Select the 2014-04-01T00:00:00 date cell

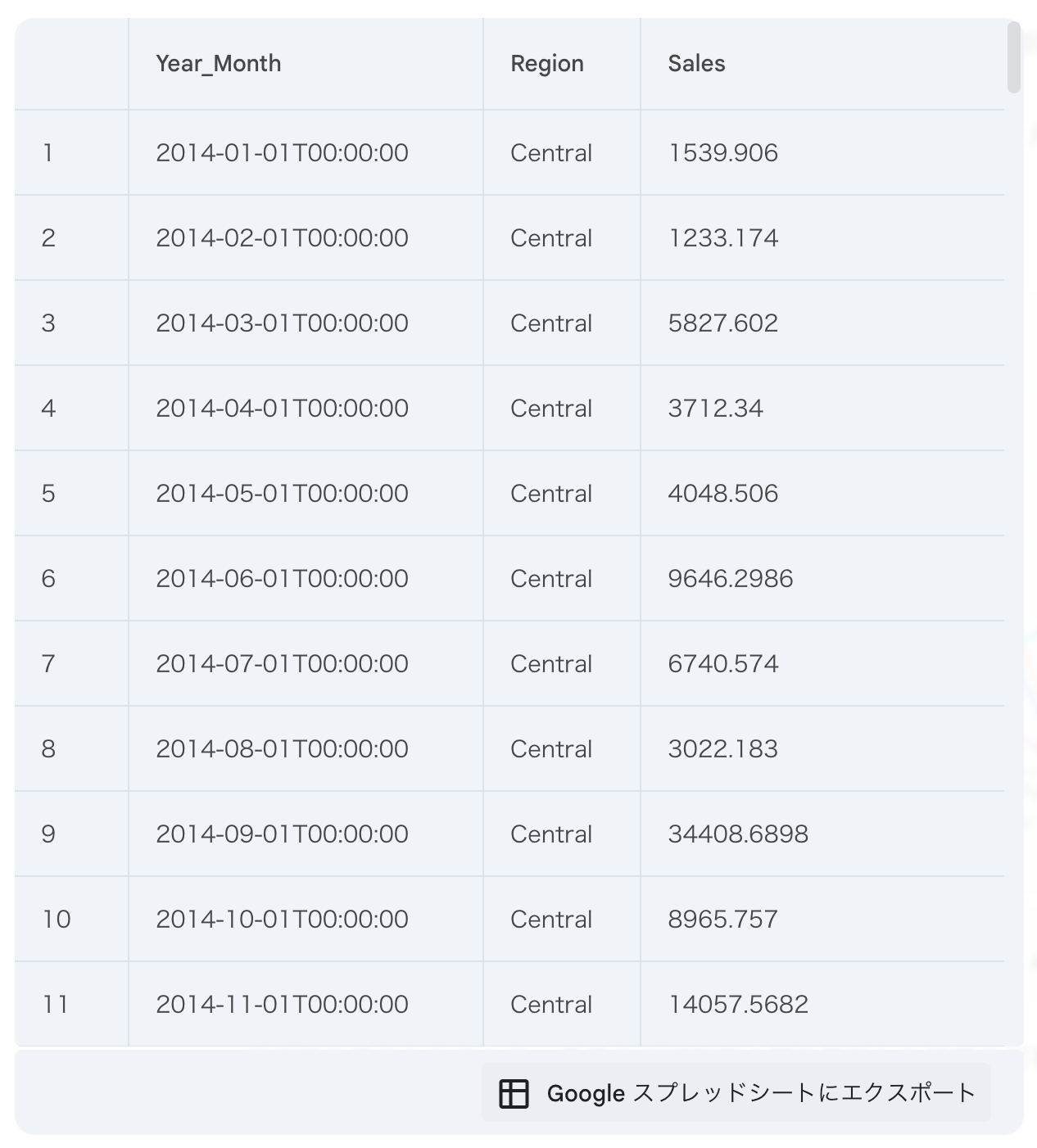[282, 409]
